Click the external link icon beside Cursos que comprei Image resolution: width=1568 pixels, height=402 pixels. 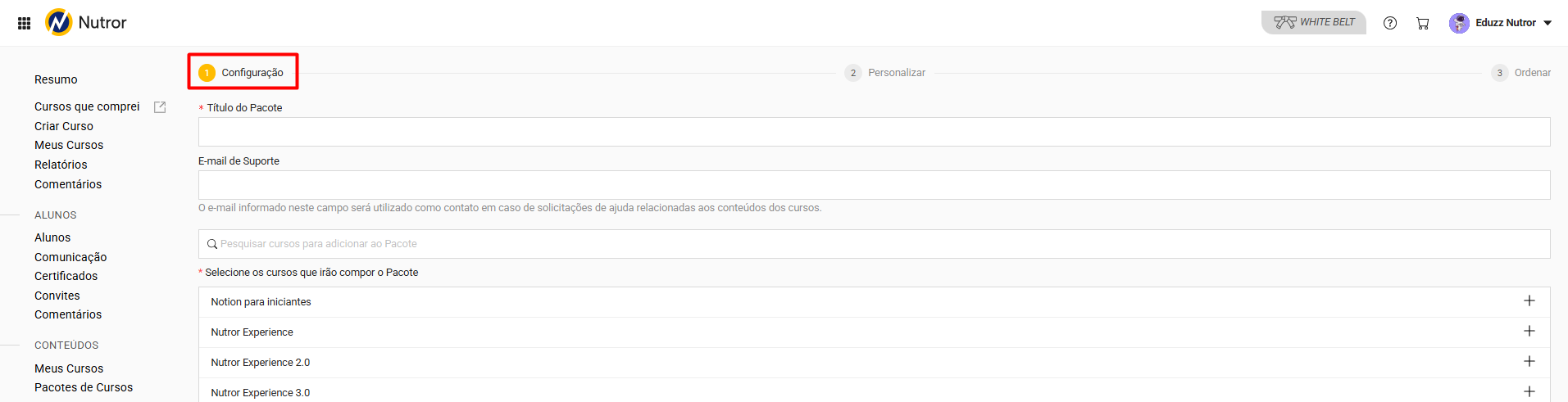160,107
